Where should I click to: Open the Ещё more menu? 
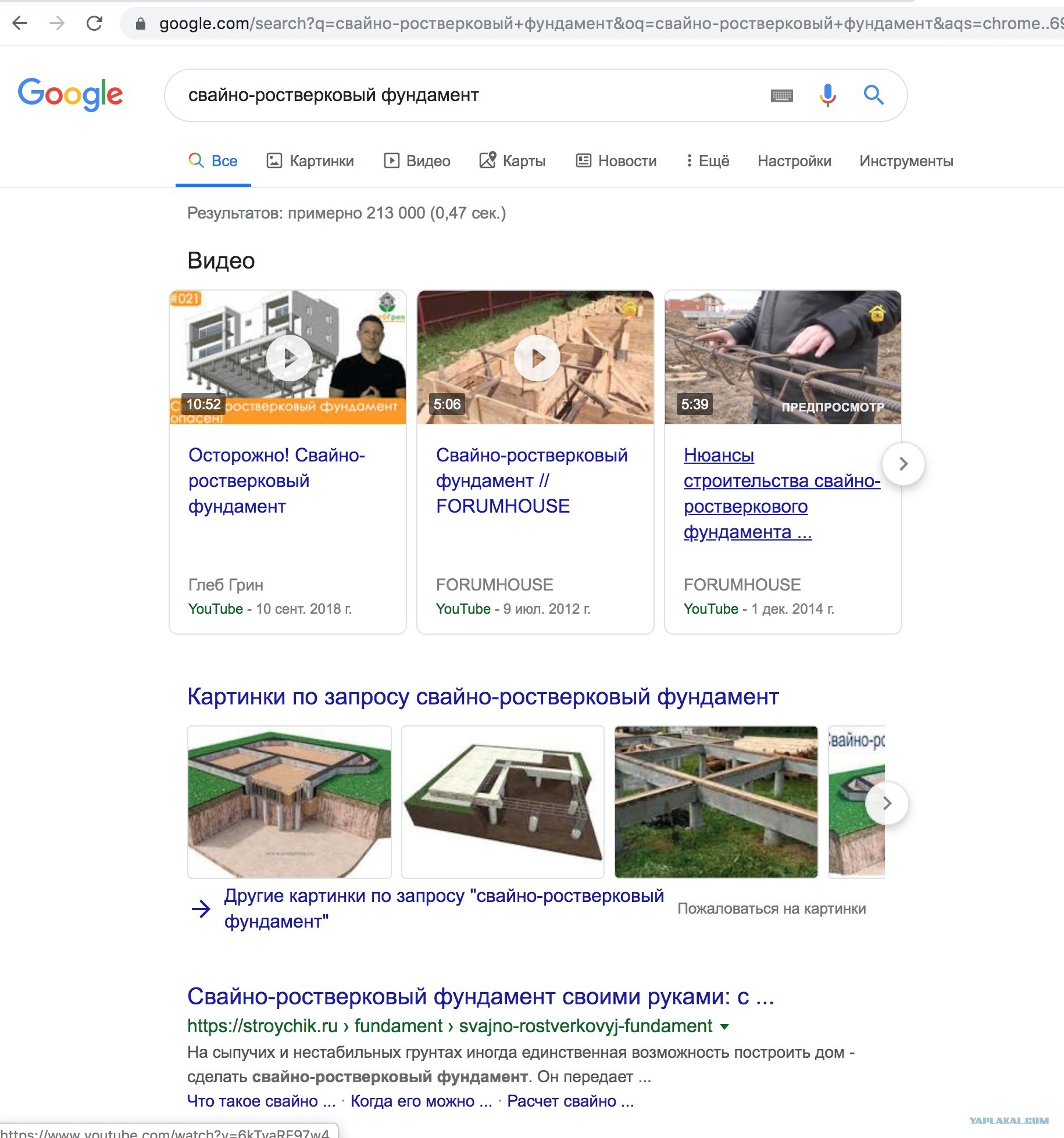click(x=708, y=161)
